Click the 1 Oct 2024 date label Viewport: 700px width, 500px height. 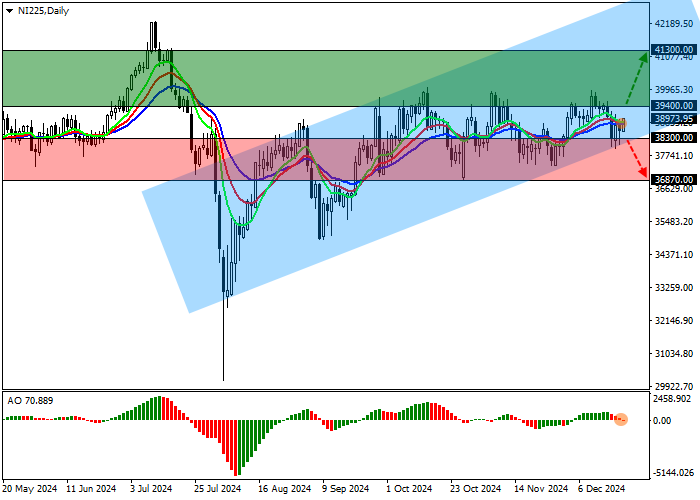410,489
